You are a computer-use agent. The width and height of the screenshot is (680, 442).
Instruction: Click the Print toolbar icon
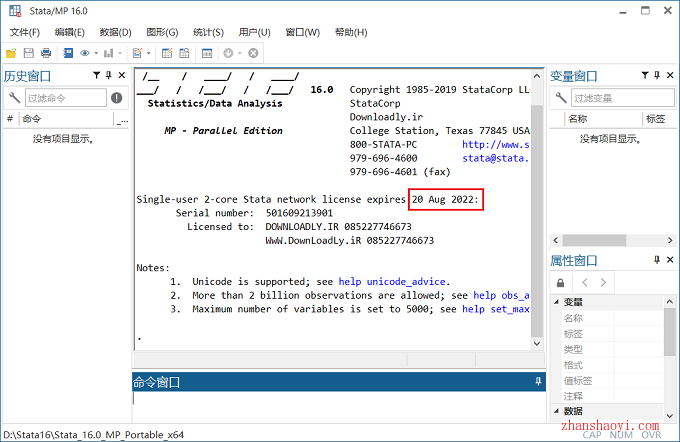(46, 53)
